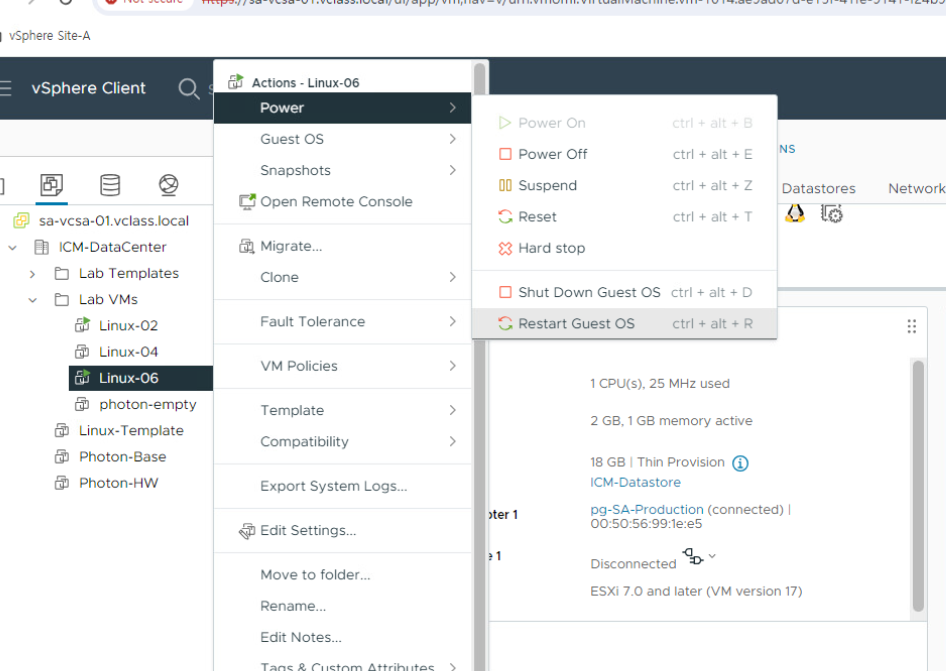Open the Datastores tab
Screen dimensions: 946x671
[x=818, y=189]
